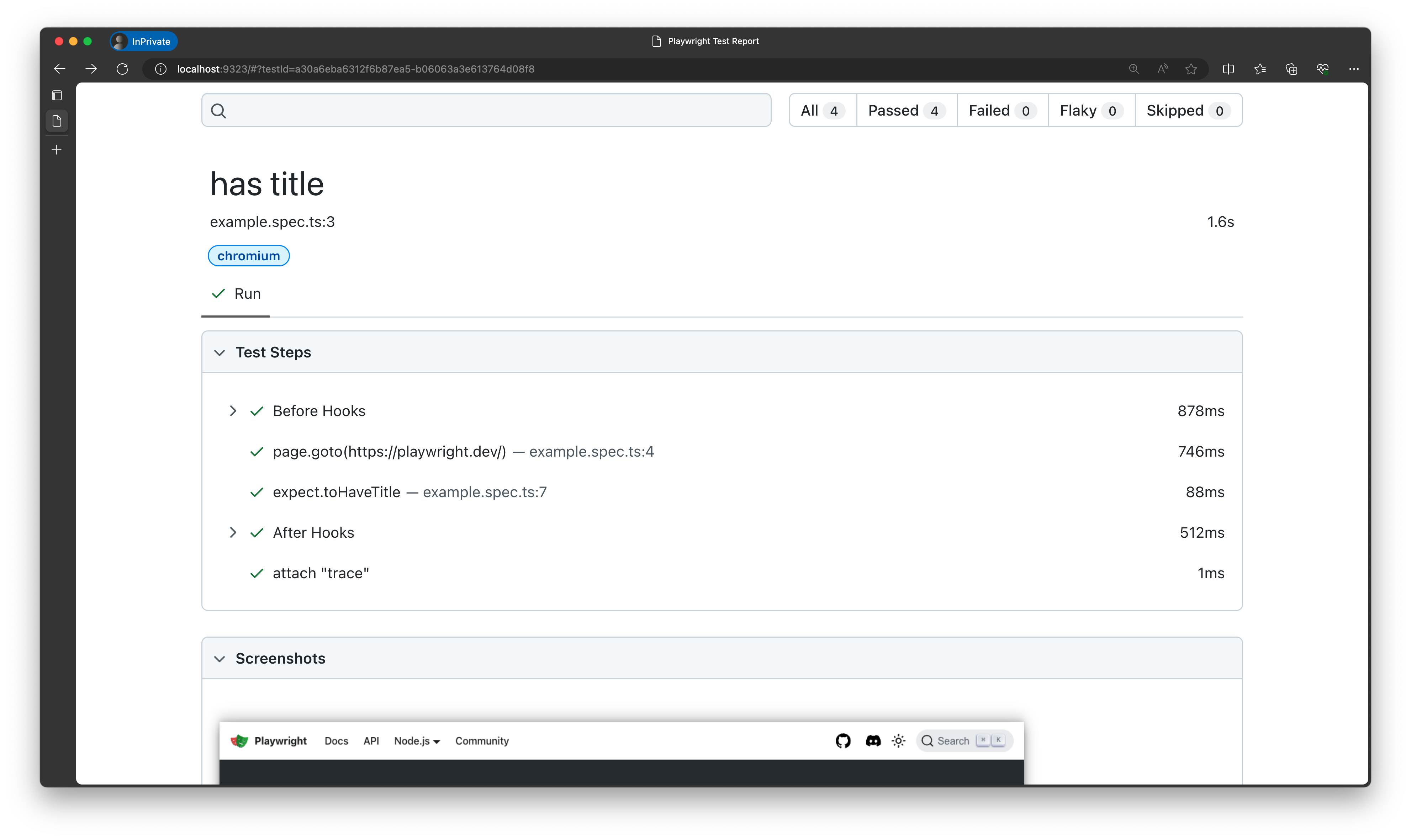
Task: Click the favorites star icon in address bar
Action: (1191, 69)
